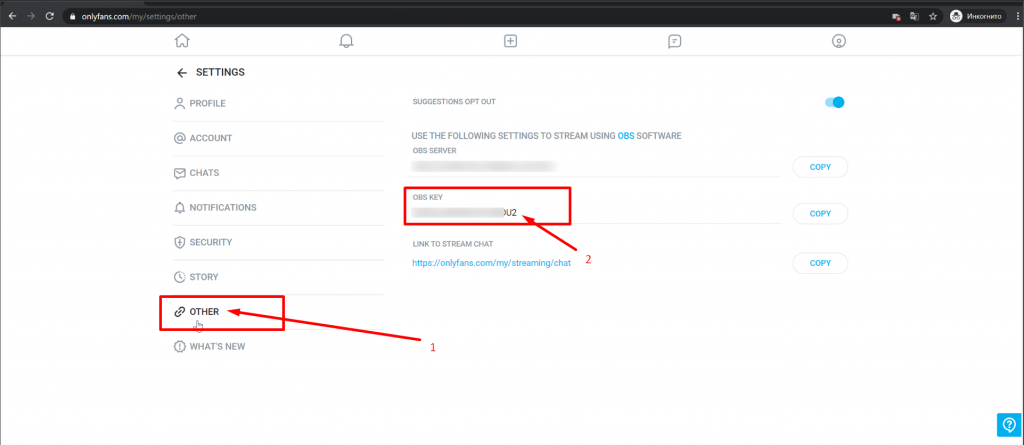Click the OBS Server value field
Viewport: 1024px width, 445px height.
596,167
